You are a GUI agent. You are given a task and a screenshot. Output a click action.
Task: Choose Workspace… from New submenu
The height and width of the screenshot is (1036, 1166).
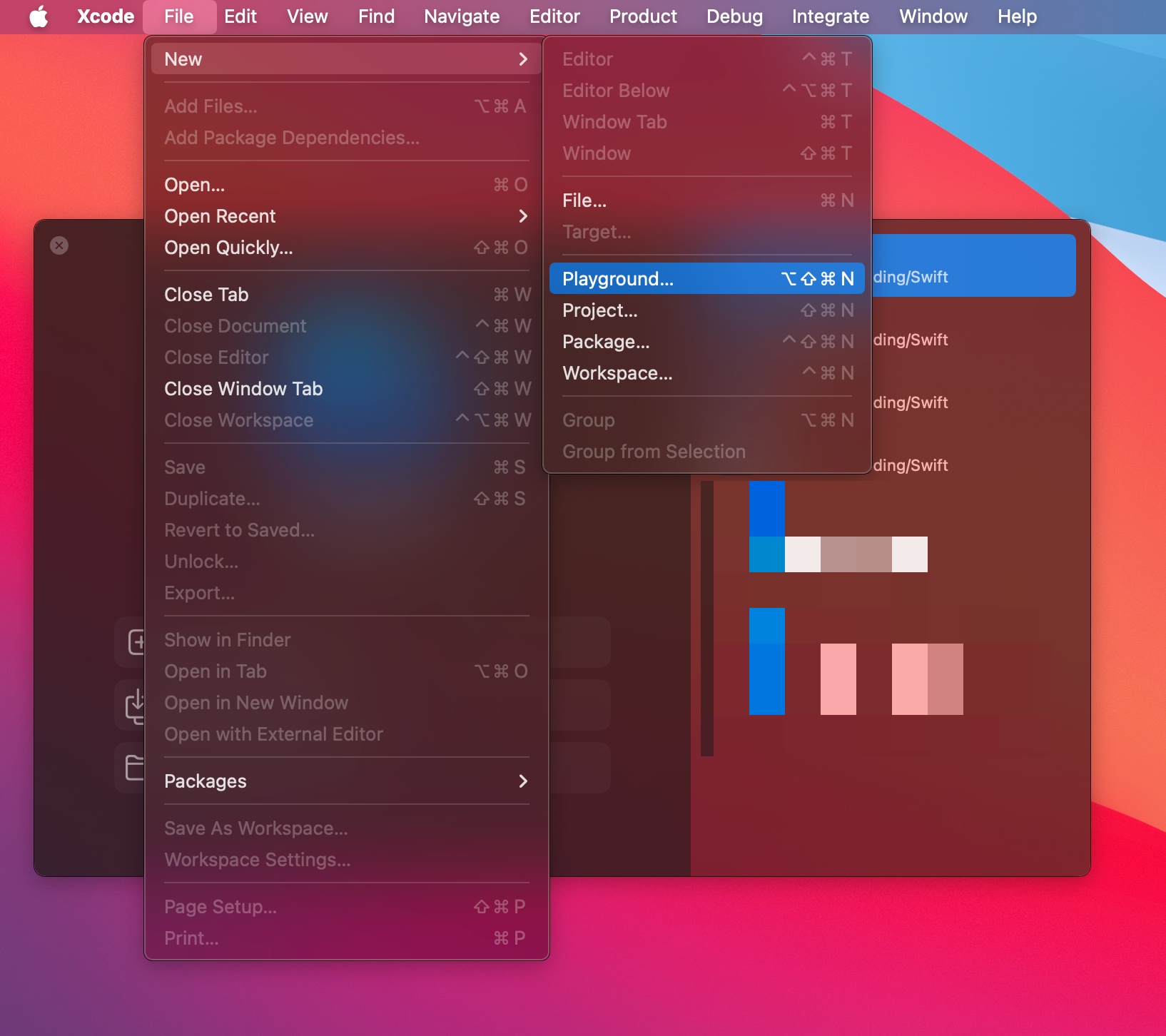(707, 373)
